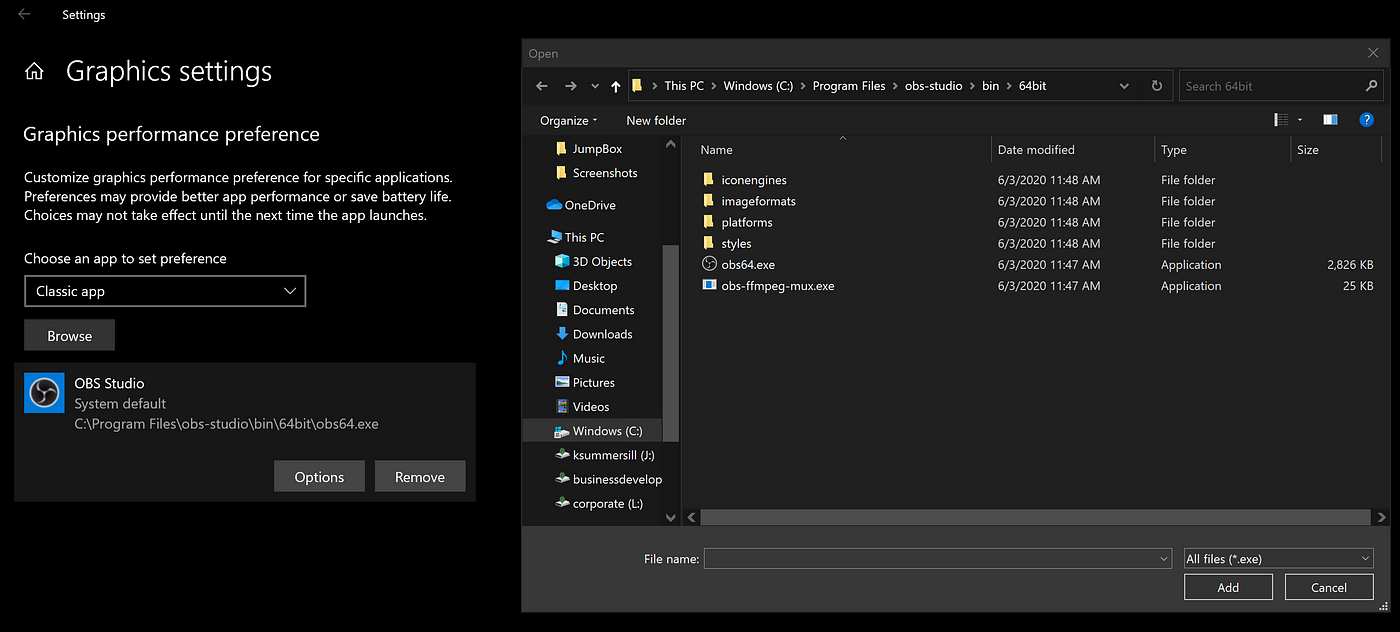Go up one folder level
The width and height of the screenshot is (1400, 632).
[615, 86]
